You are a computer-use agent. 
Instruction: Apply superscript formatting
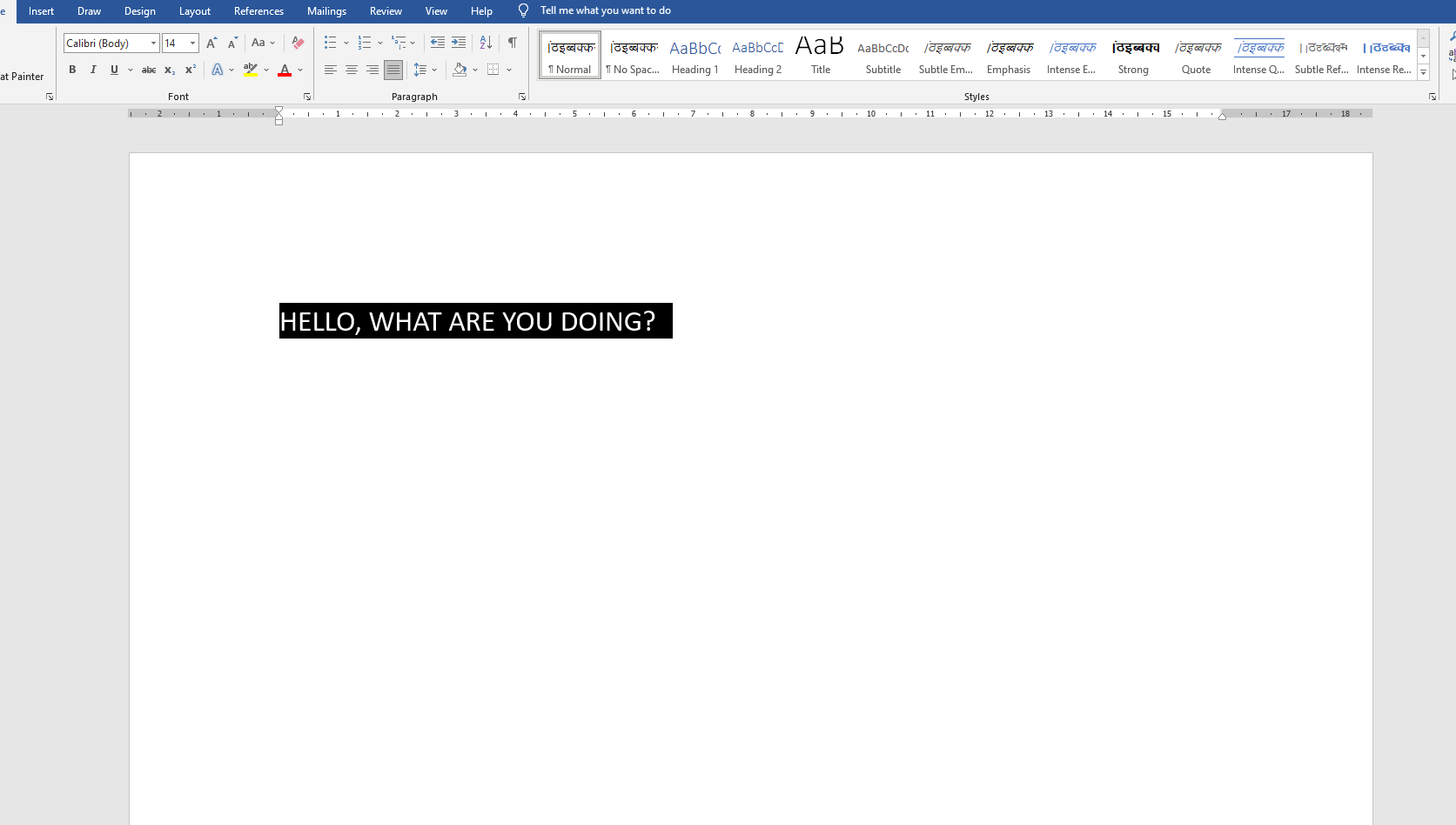[191, 70]
